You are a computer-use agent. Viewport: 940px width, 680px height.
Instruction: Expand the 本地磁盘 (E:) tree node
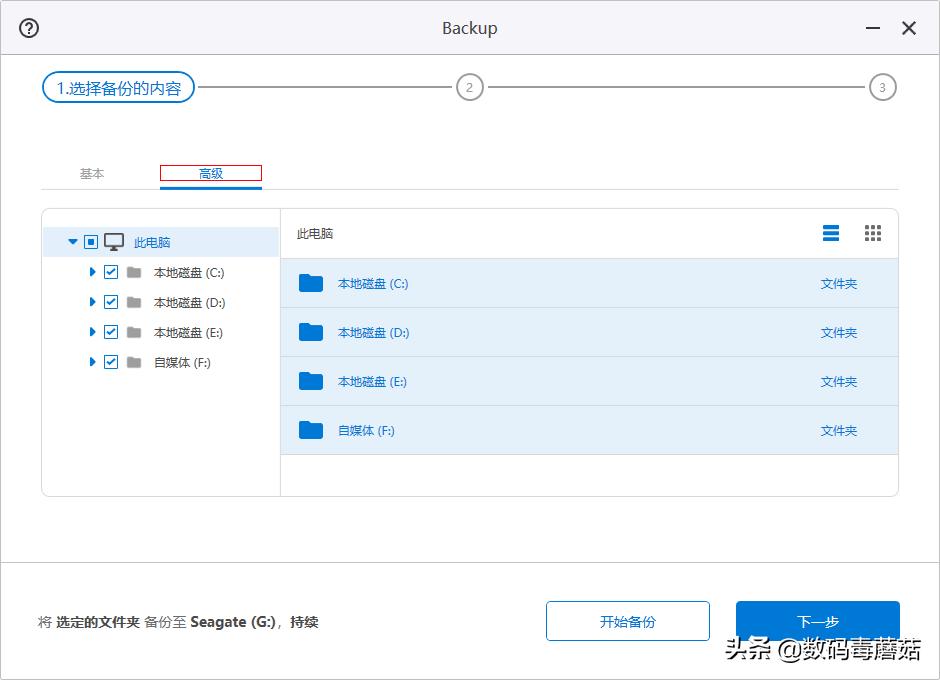pos(92,331)
